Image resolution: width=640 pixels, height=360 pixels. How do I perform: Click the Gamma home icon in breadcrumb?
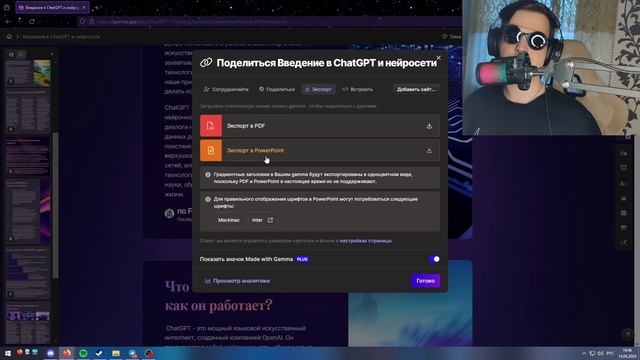pos(9,37)
